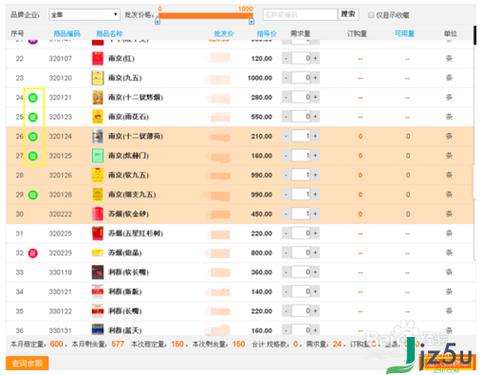Open product image of 利群(新版)
The height and width of the screenshot is (375, 484).
98,292
